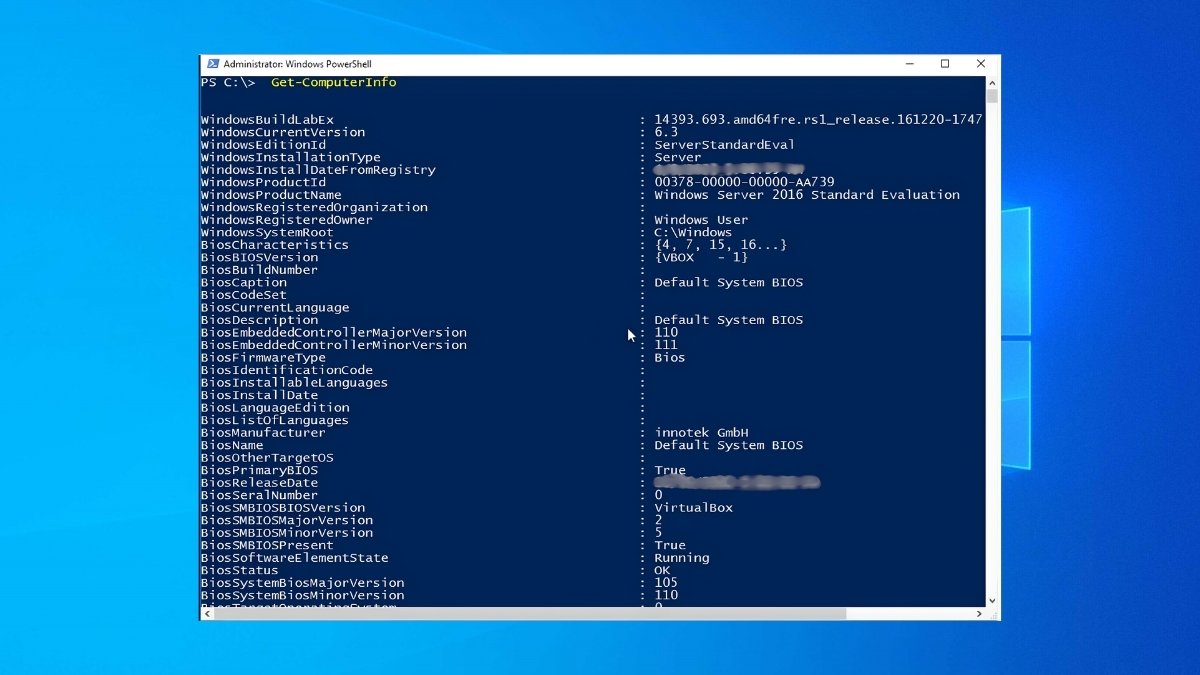1200x675 pixels.
Task: Select the WindowsCurrentVersion property name
Action: click(x=283, y=132)
